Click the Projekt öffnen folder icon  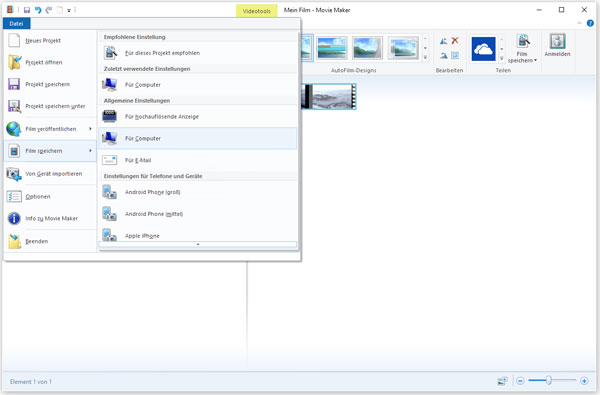pos(15,62)
